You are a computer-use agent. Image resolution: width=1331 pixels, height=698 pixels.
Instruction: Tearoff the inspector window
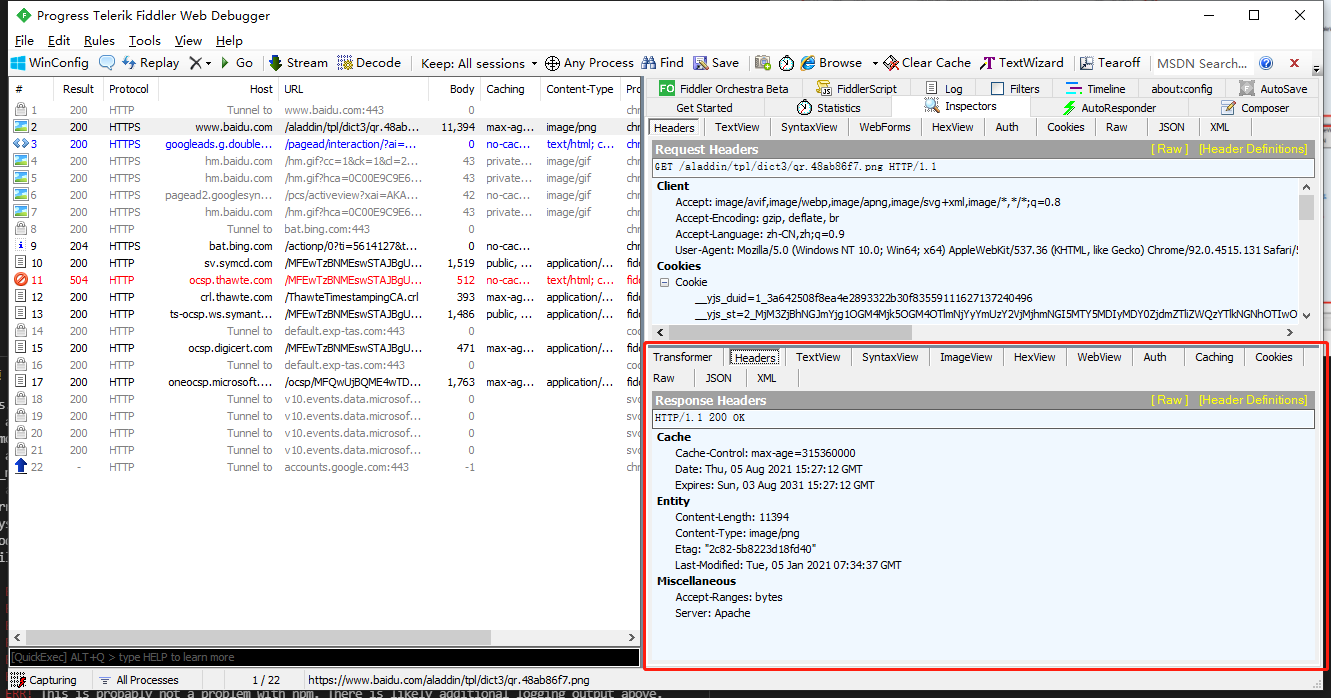1110,63
